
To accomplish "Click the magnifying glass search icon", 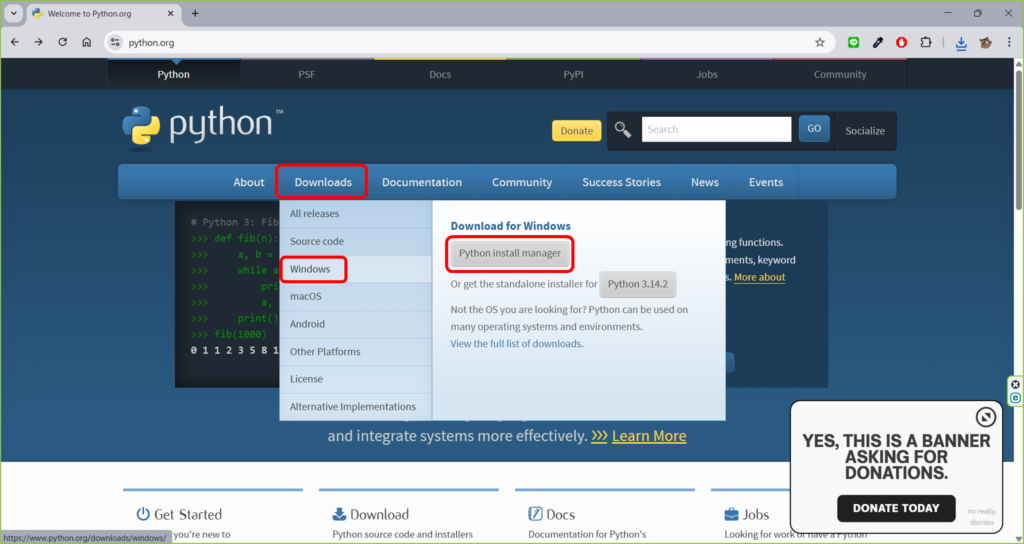I will point(623,129).
